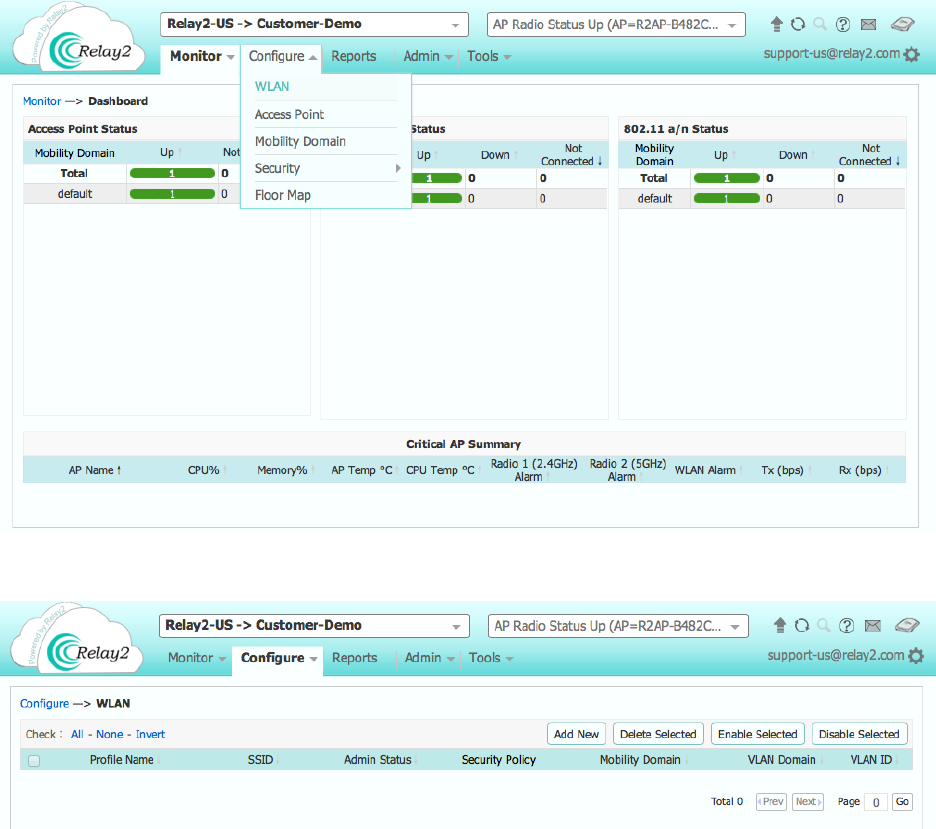Open the AP Radio Status Up dropdown in the bottom header
Screen dimensions: 936x829
pyautogui.click(x=618, y=626)
